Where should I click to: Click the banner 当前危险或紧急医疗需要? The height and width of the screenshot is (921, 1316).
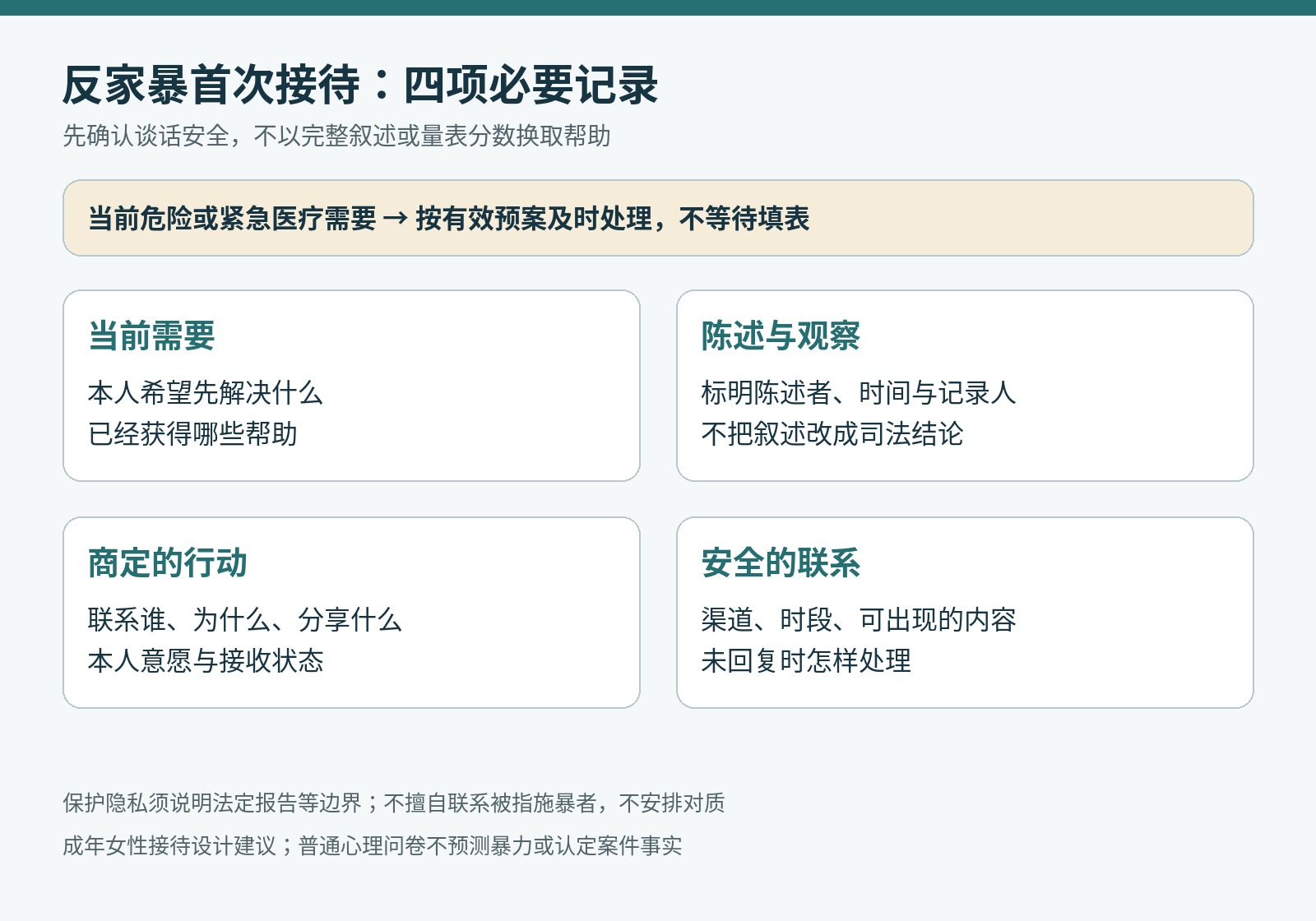[658, 218]
